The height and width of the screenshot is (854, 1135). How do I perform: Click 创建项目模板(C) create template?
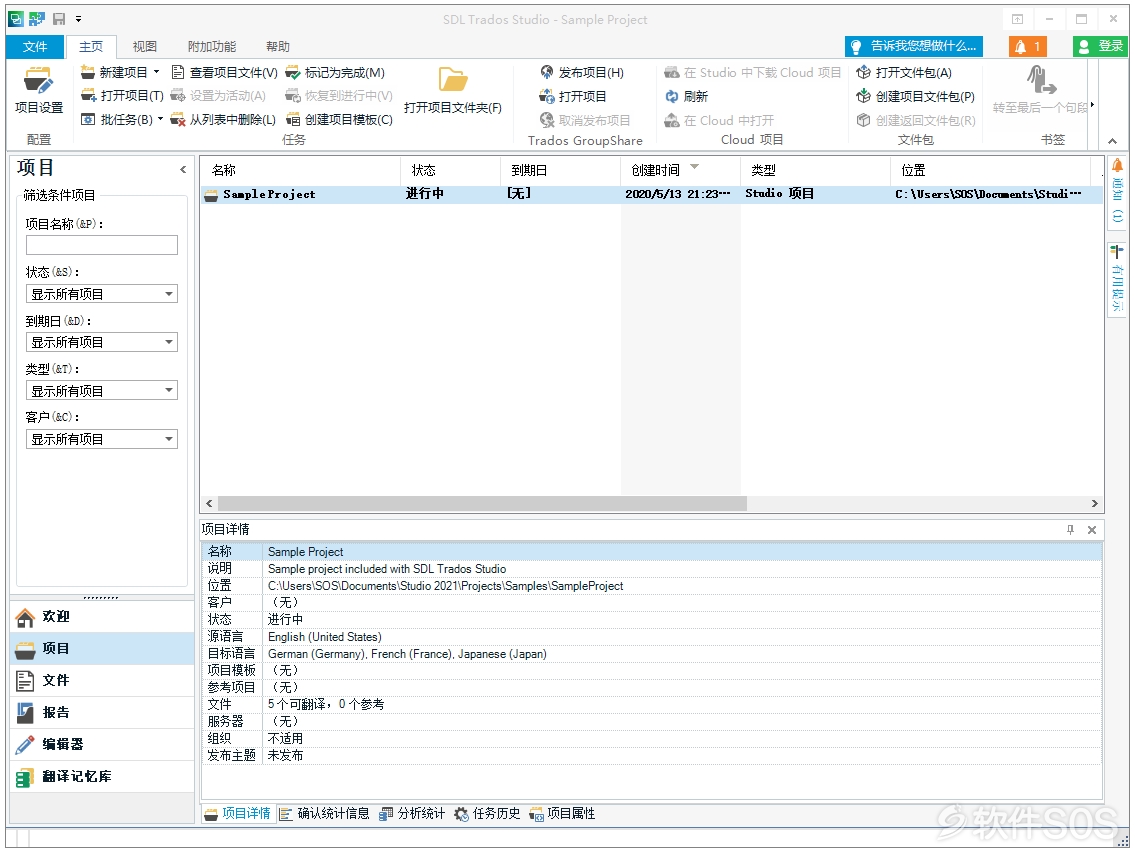point(339,119)
